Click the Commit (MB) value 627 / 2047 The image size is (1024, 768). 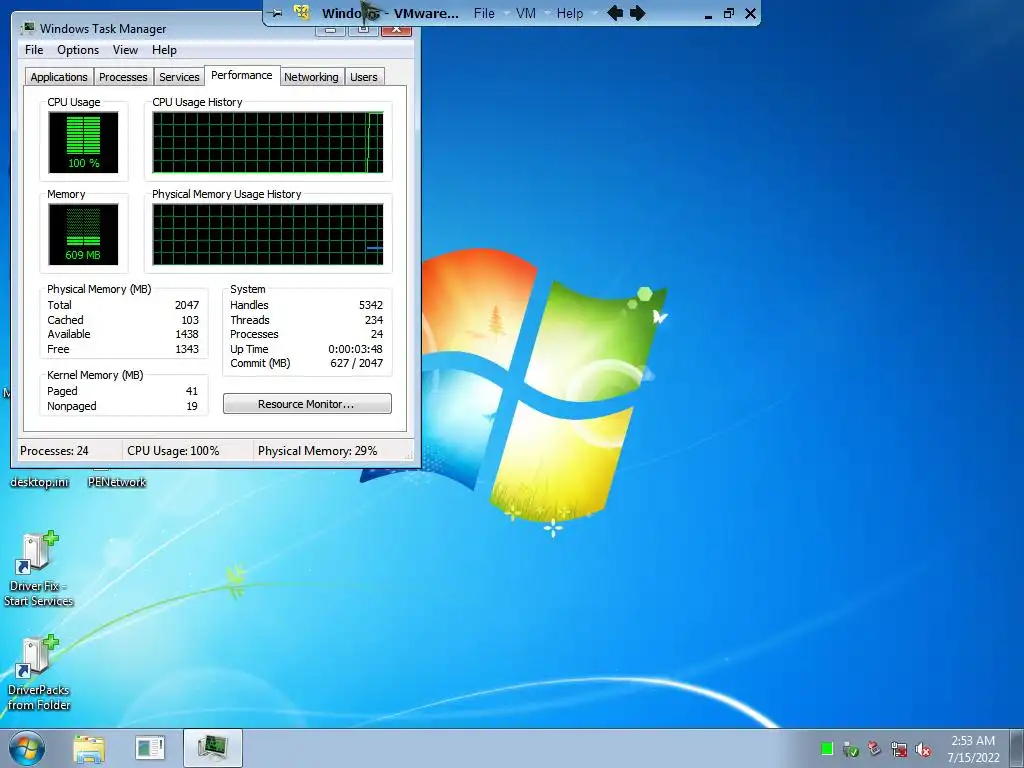pyautogui.click(x=357, y=363)
